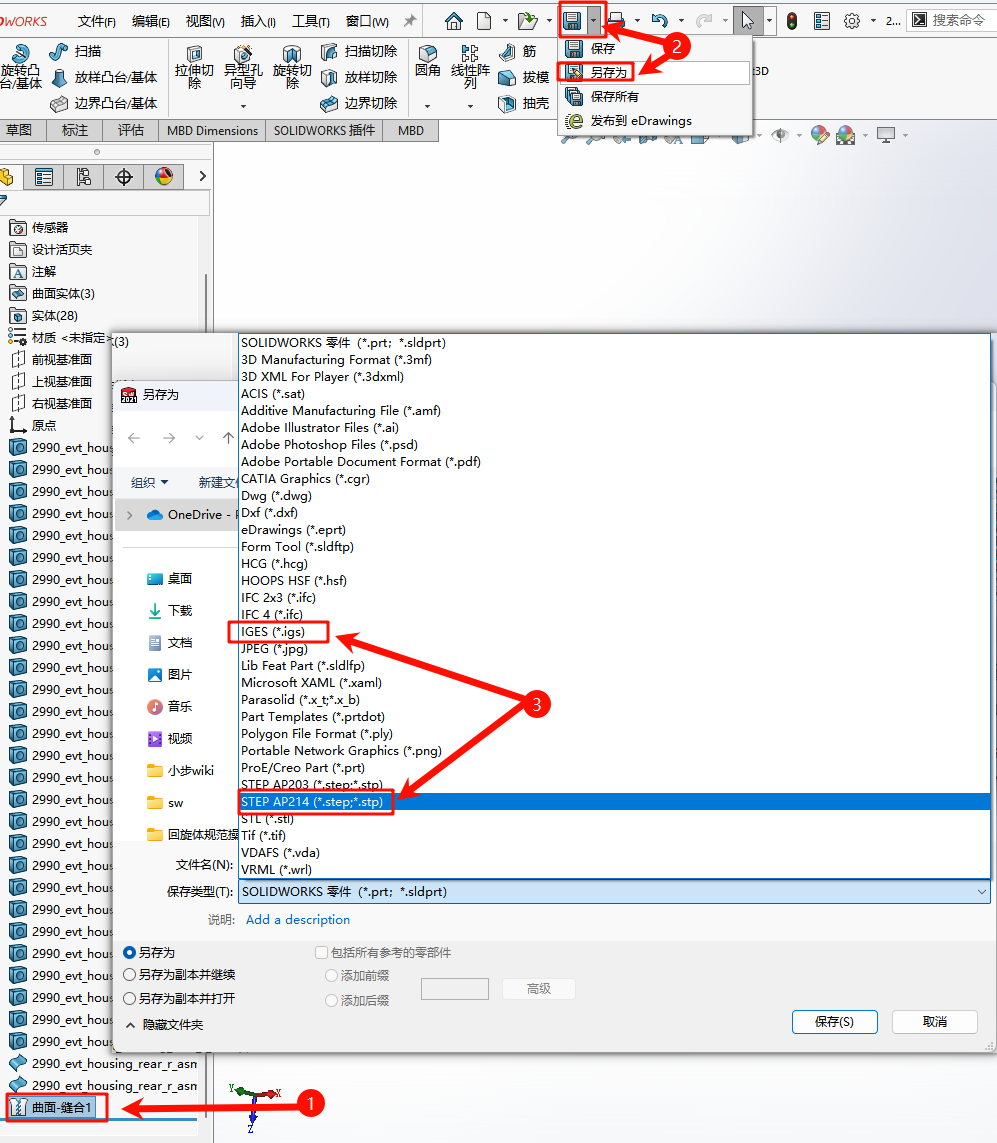Collapse folders with 隐藏文件夹
997x1143 pixels.
[x=165, y=1025]
